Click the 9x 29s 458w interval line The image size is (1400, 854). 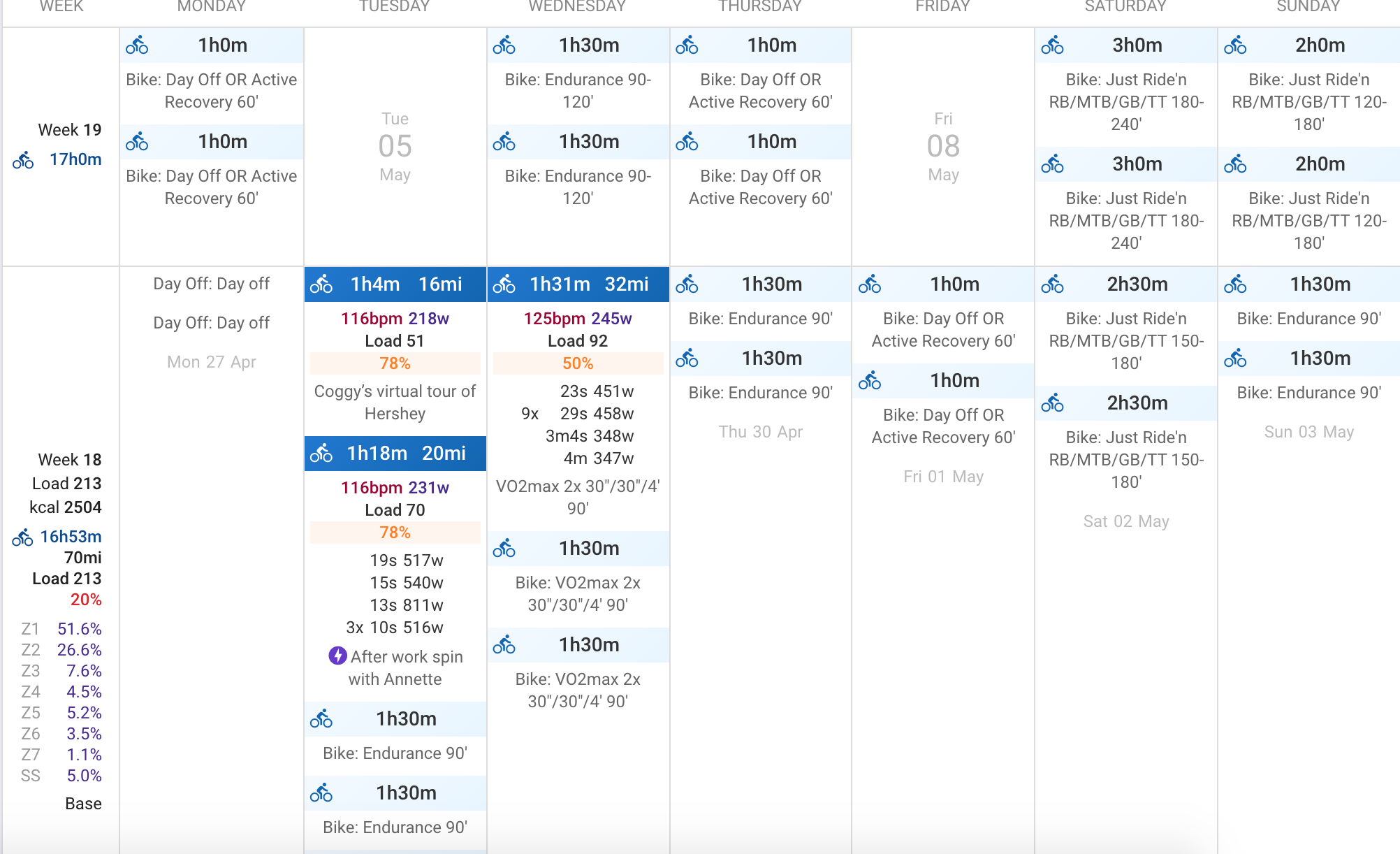(x=578, y=414)
